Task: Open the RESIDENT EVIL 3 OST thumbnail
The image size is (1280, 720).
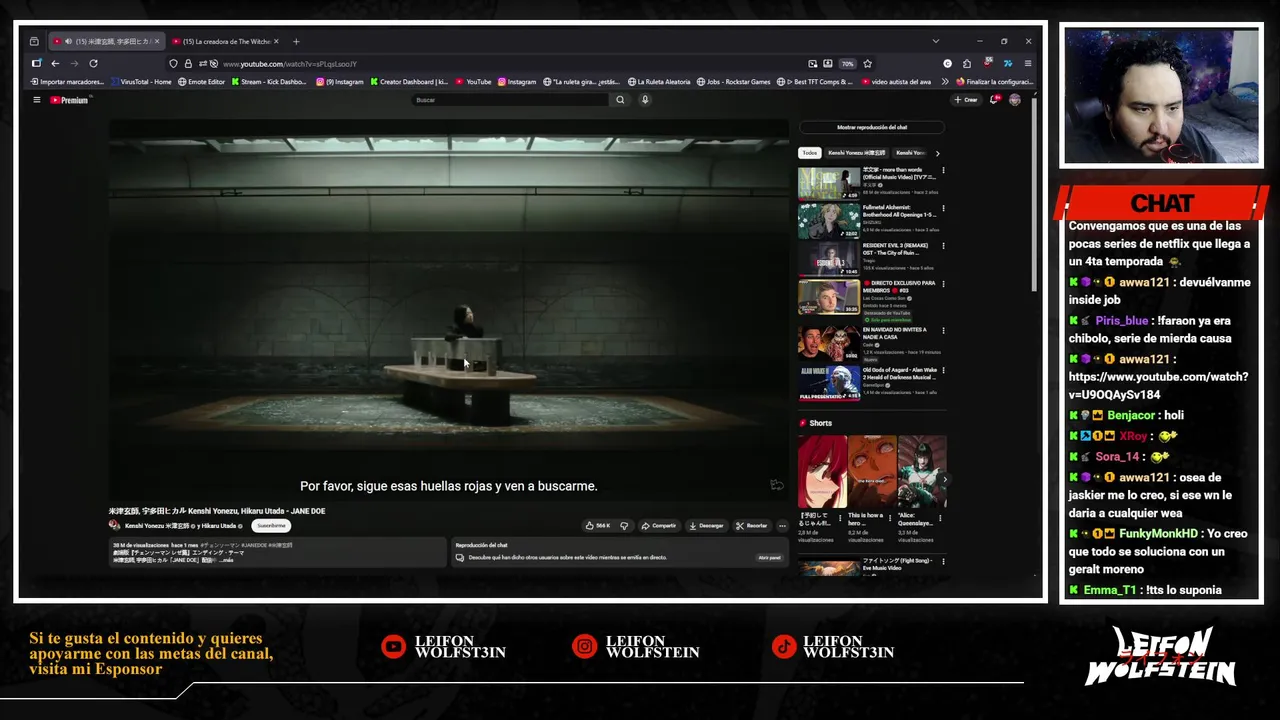Action: coord(829,259)
